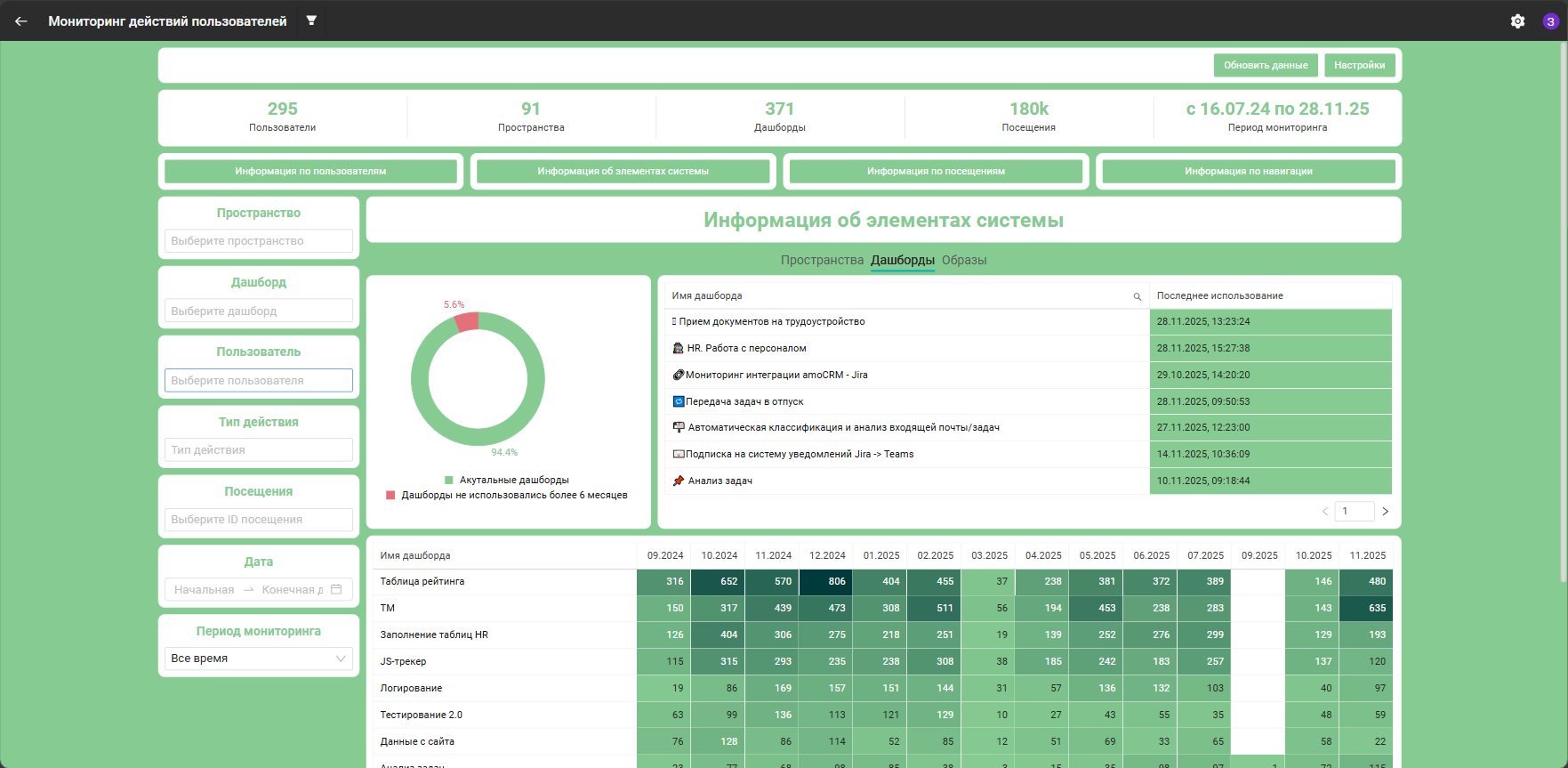Switch to the 'Пространства' tab
The image size is (1568, 768).
tap(822, 260)
